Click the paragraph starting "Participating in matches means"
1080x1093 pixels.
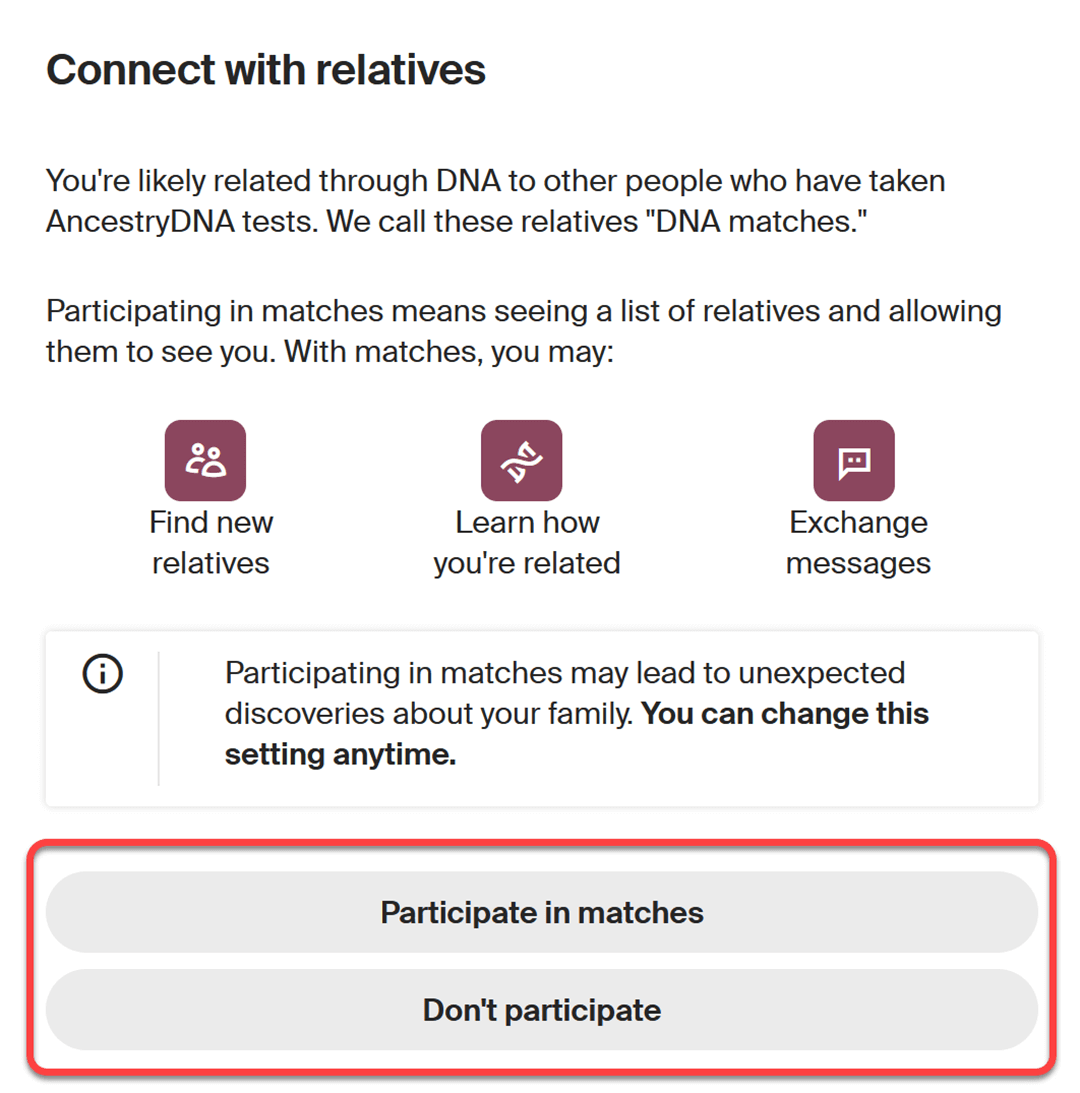tap(522, 331)
